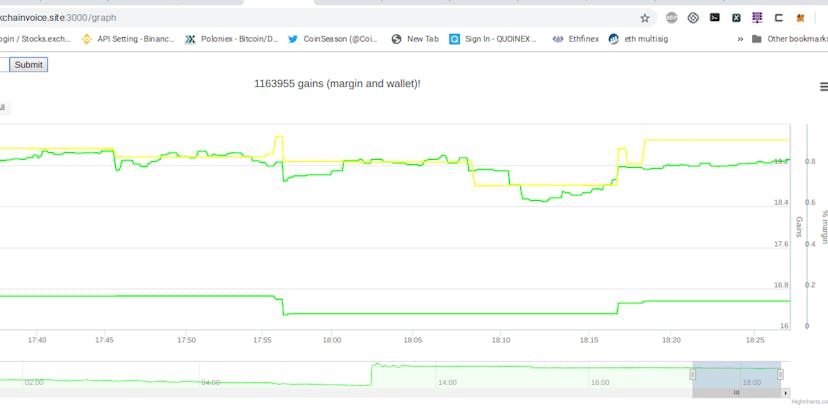Open the Other bookmarks folder

point(789,39)
